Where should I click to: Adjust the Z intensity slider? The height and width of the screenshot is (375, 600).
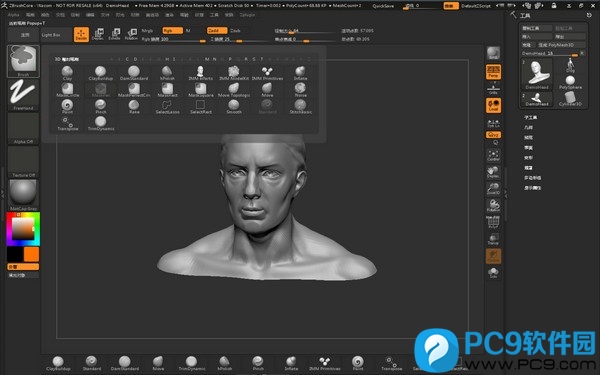point(239,39)
